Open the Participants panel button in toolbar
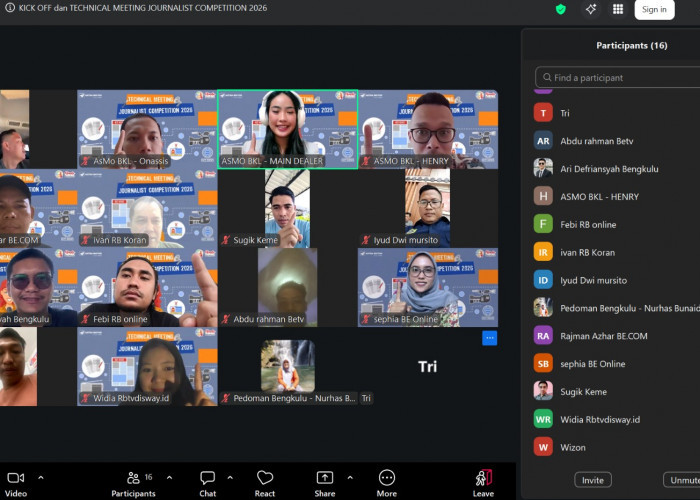This screenshot has width=700, height=500. pyautogui.click(x=133, y=484)
